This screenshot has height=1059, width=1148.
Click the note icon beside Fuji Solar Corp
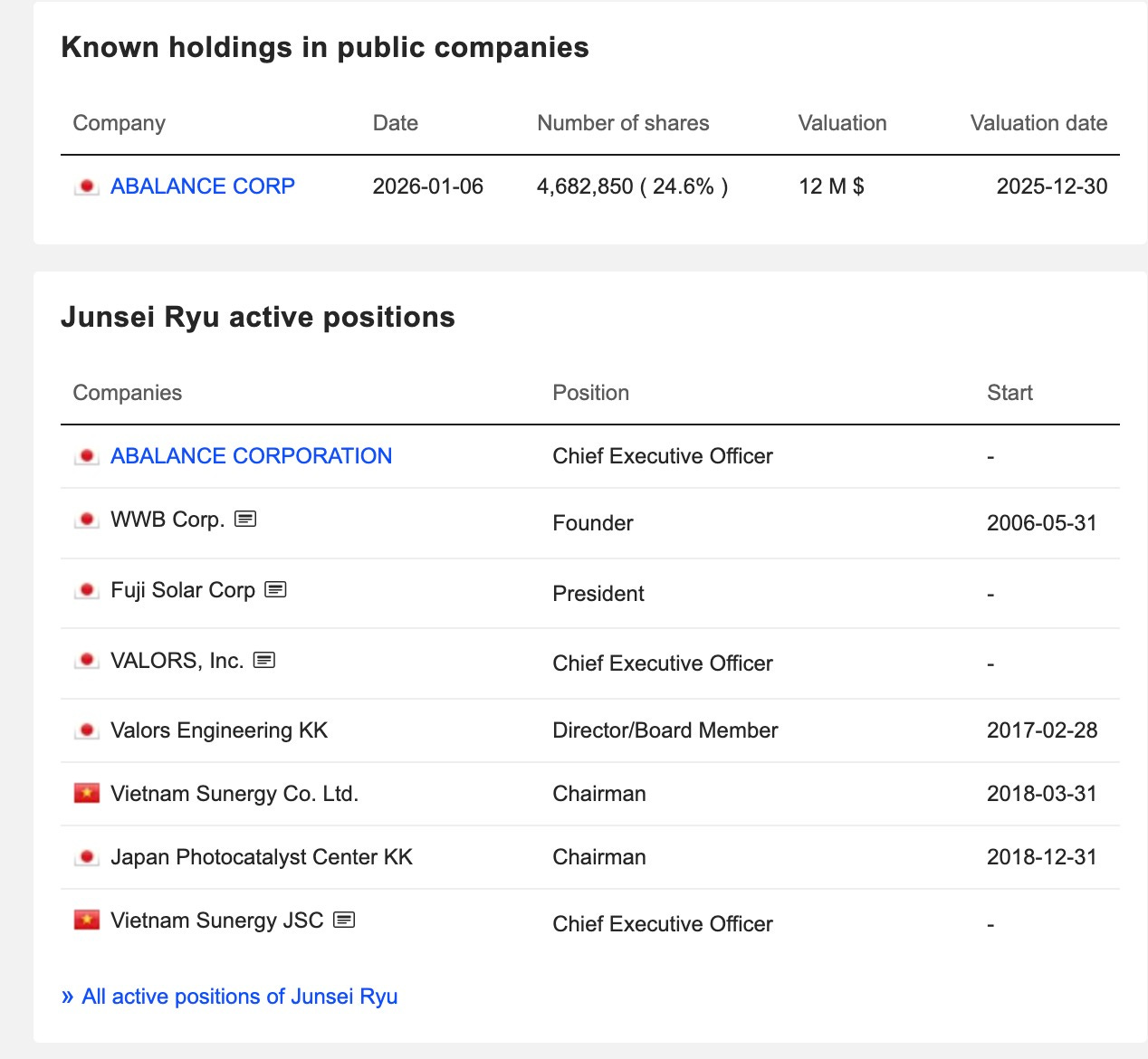[275, 589]
